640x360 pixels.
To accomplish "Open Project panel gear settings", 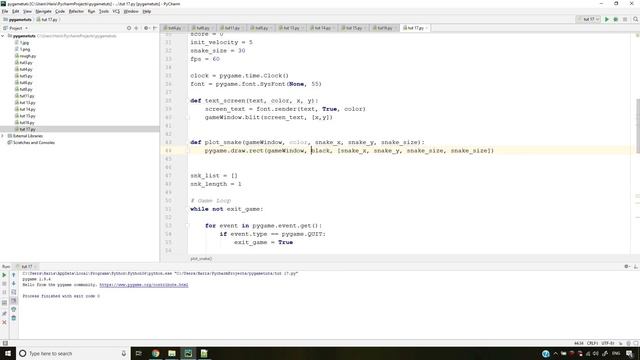I will (x=146, y=28).
